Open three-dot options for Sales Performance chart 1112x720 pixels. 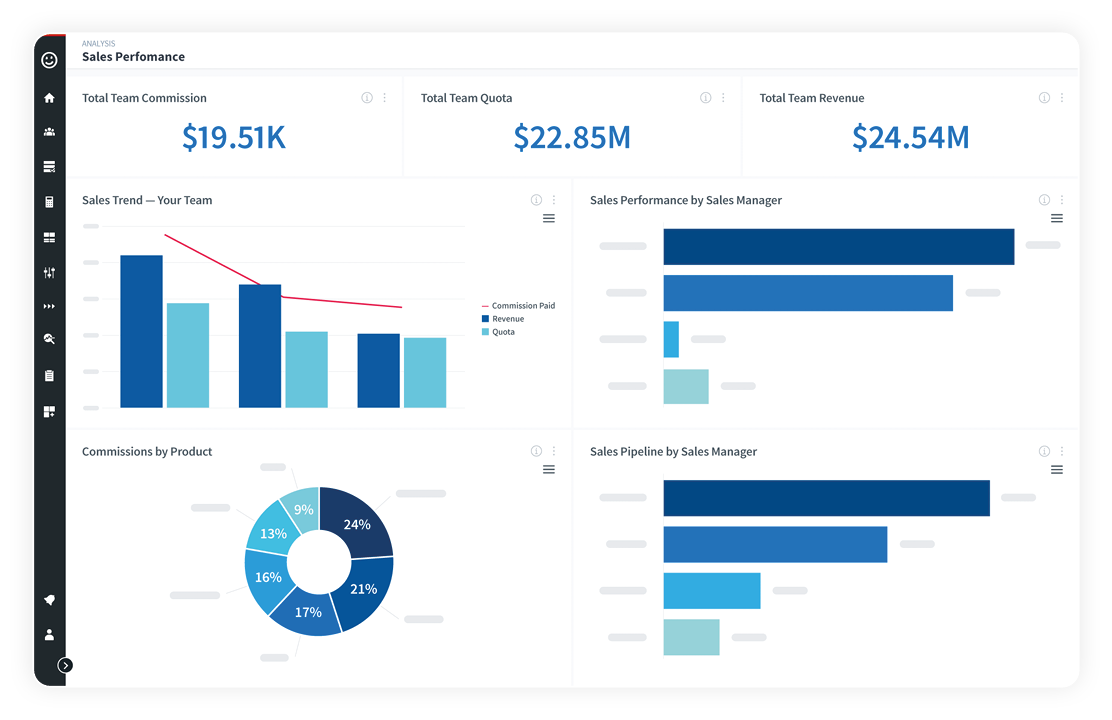click(1062, 200)
